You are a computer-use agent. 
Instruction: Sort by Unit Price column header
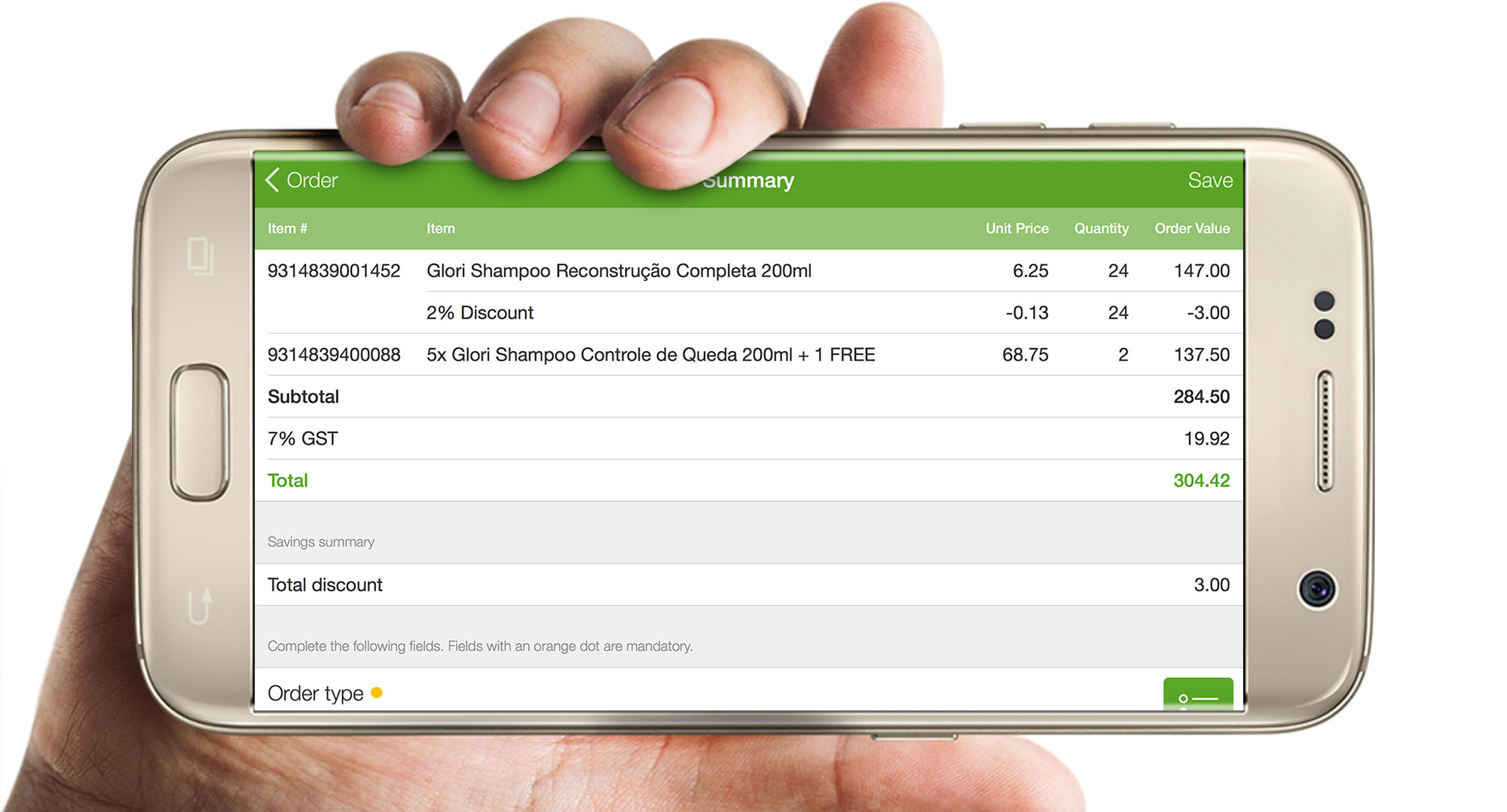point(1016,228)
